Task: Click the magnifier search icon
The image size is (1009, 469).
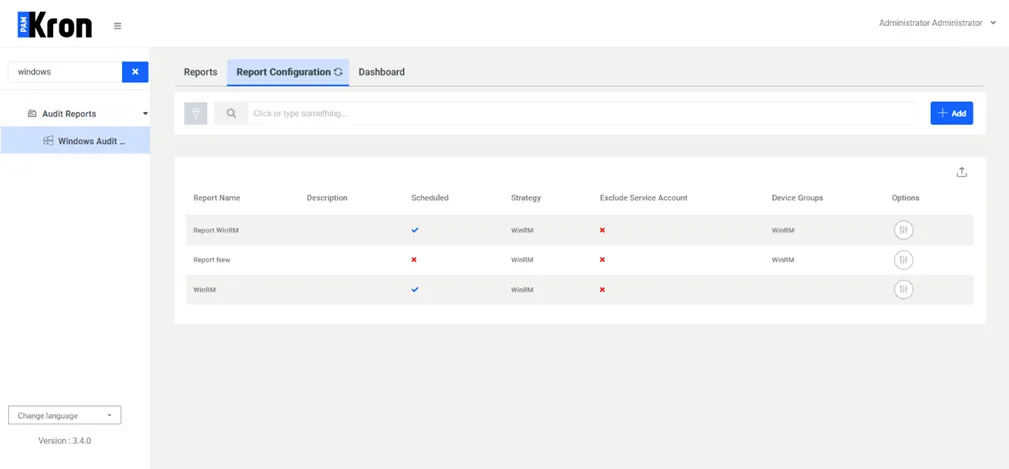Action: [232, 113]
